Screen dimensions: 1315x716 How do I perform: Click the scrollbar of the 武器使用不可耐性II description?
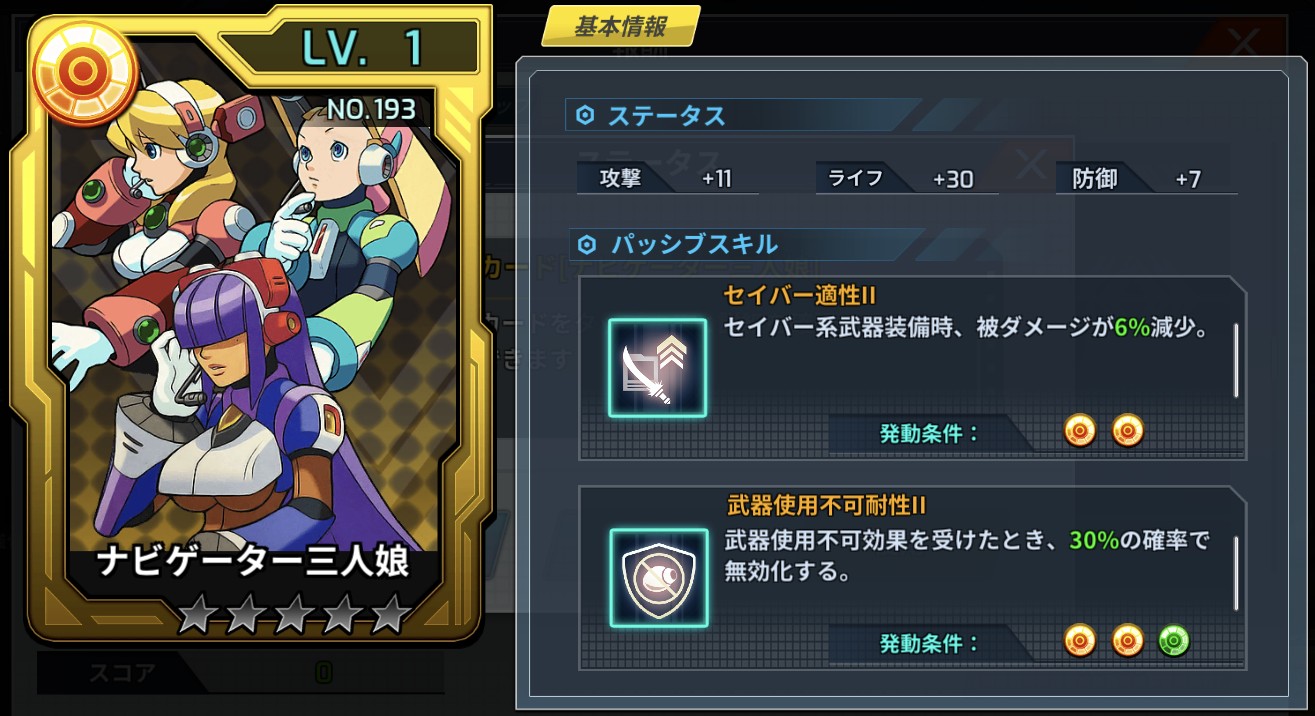(1236, 573)
